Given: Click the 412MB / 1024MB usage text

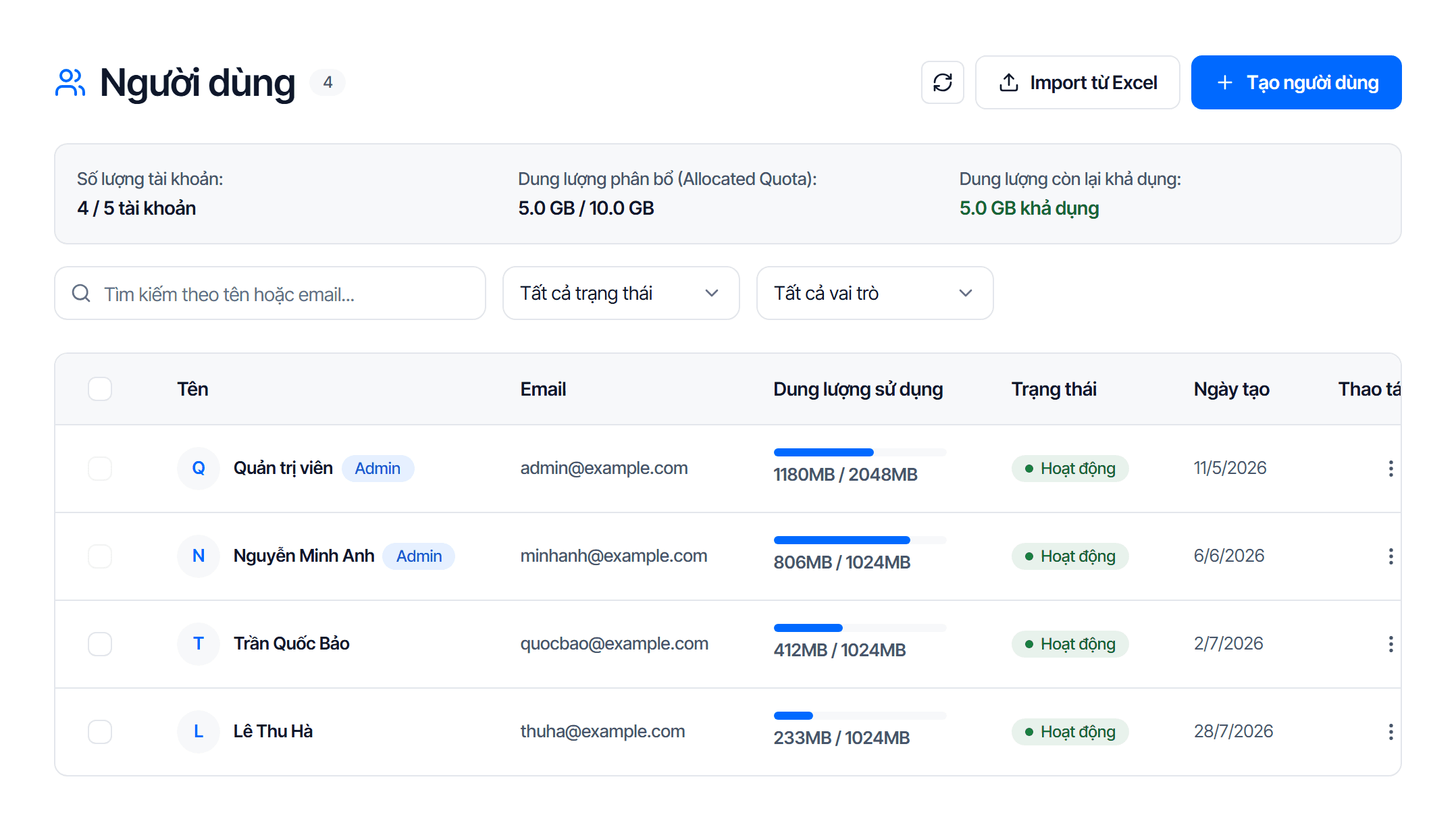Looking at the screenshot, I should (x=839, y=650).
